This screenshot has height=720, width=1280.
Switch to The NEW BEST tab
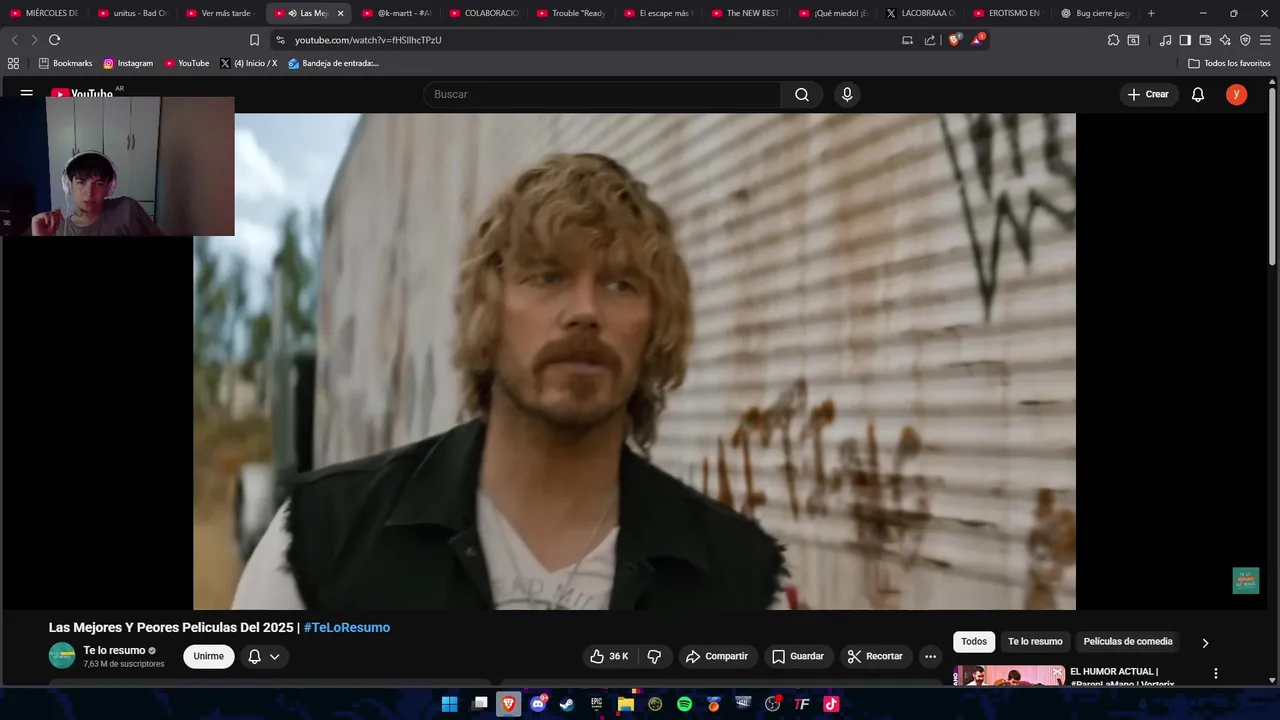(x=746, y=13)
